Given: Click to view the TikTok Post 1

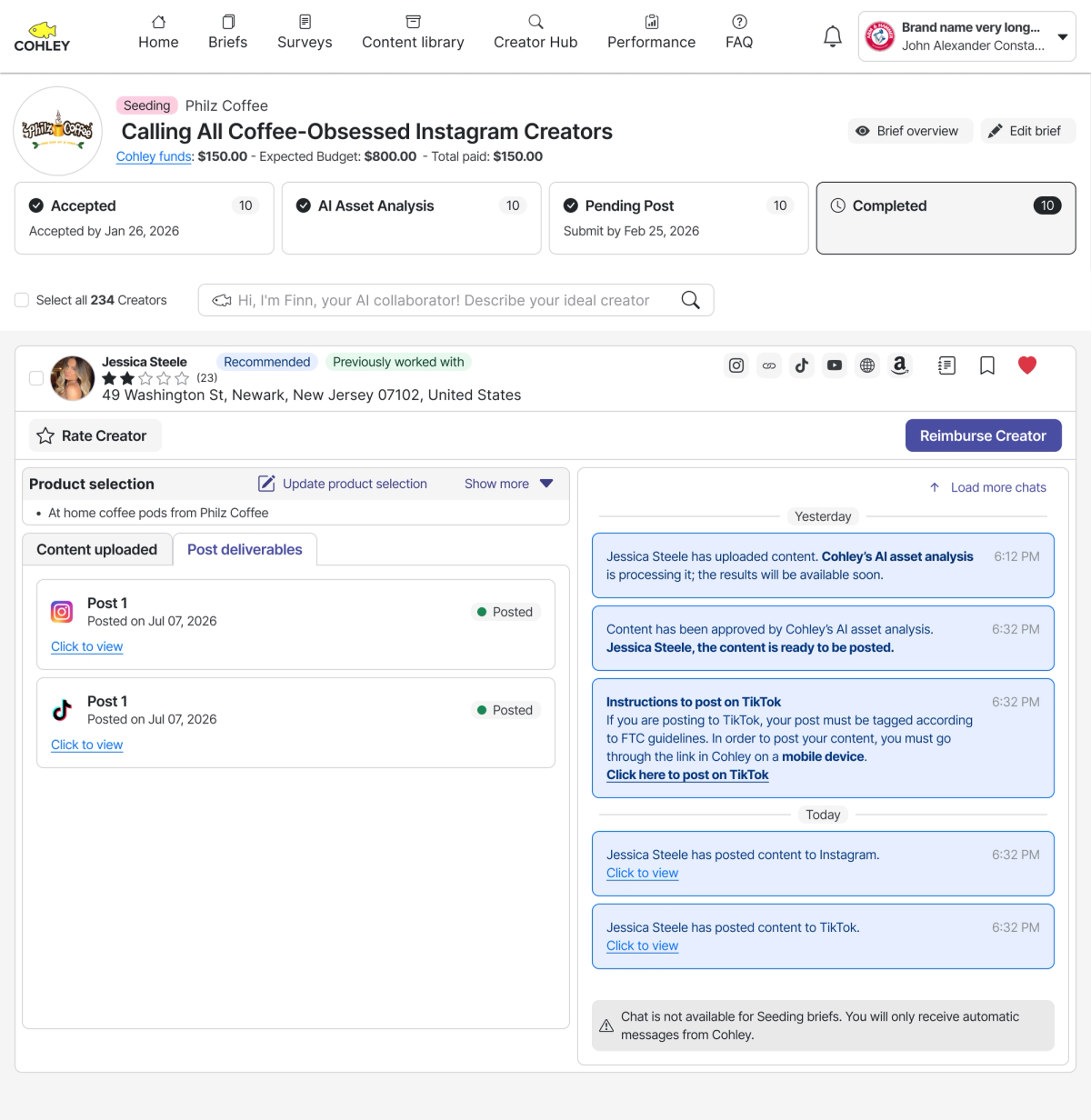Looking at the screenshot, I should [x=87, y=745].
